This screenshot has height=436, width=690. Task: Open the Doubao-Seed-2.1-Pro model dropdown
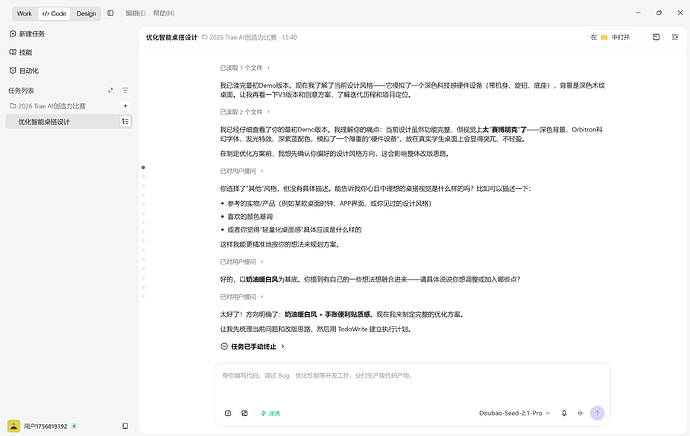click(x=514, y=413)
